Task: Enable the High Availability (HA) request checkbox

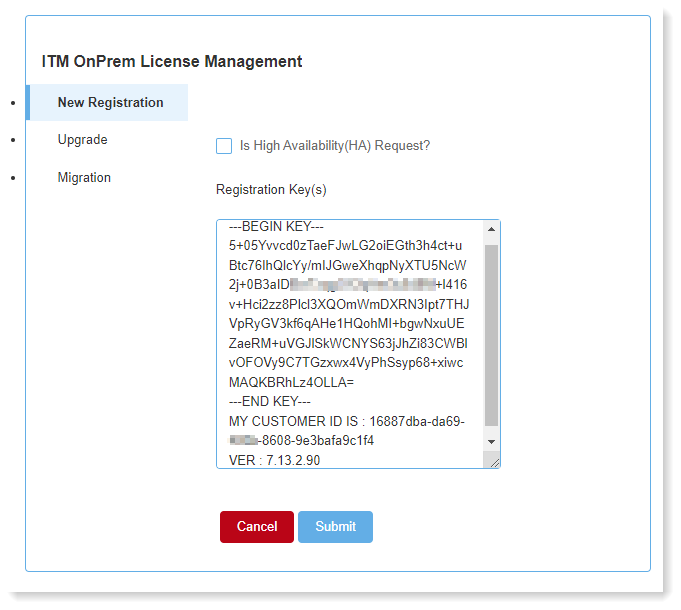Action: (224, 146)
